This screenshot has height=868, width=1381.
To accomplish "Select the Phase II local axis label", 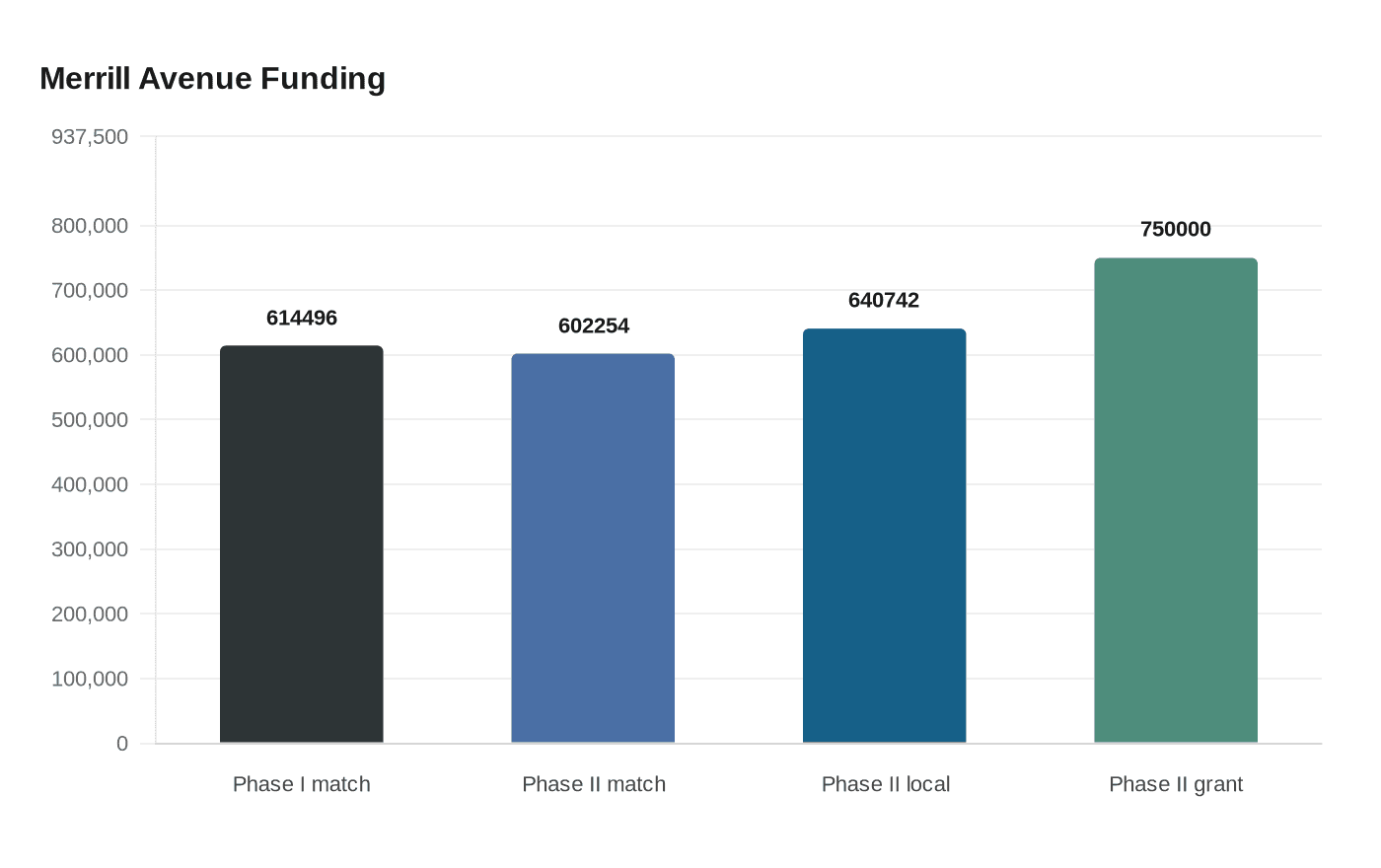I will pyautogui.click(x=886, y=784).
